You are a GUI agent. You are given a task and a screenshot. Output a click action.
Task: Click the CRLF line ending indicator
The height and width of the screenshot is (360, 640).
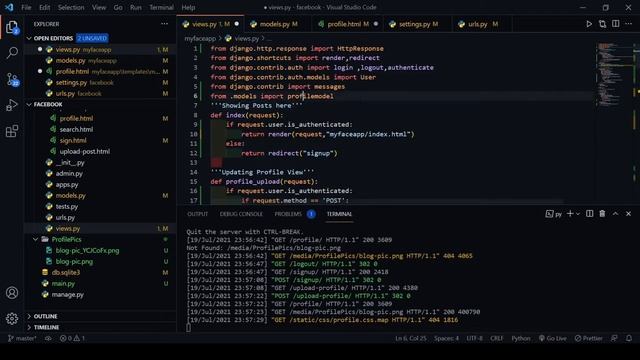pos(496,338)
